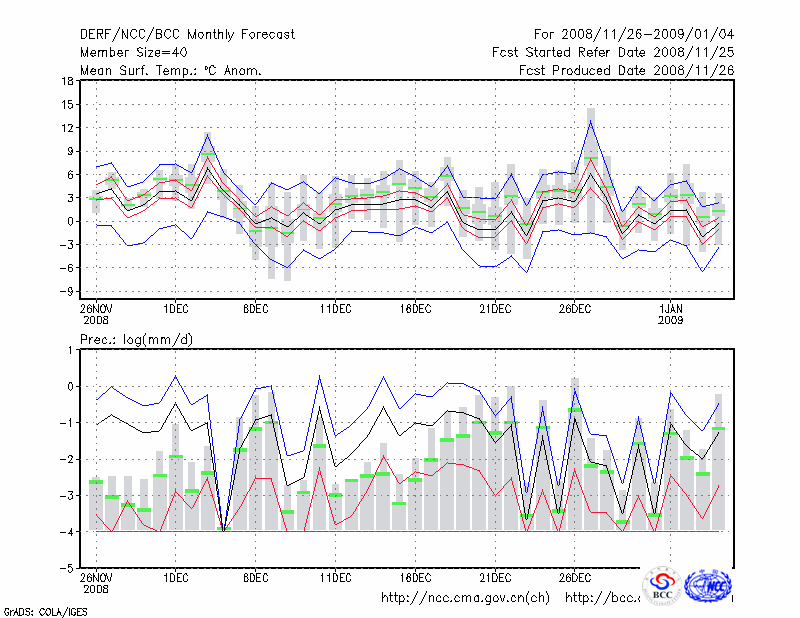Click the DERF/NCC/BCC Monthly Forecast title

[x=187, y=35]
